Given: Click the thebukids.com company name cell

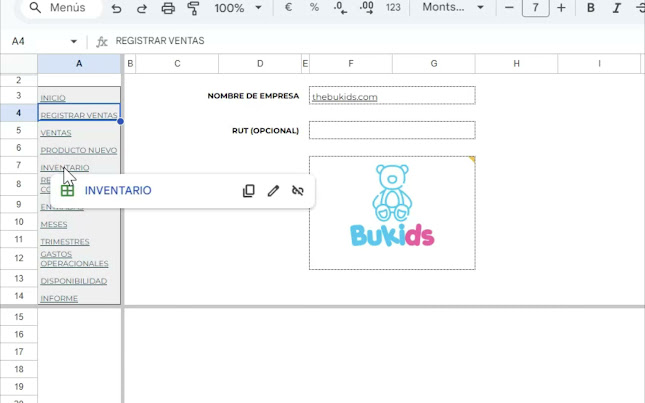Looking at the screenshot, I should tap(392, 95).
